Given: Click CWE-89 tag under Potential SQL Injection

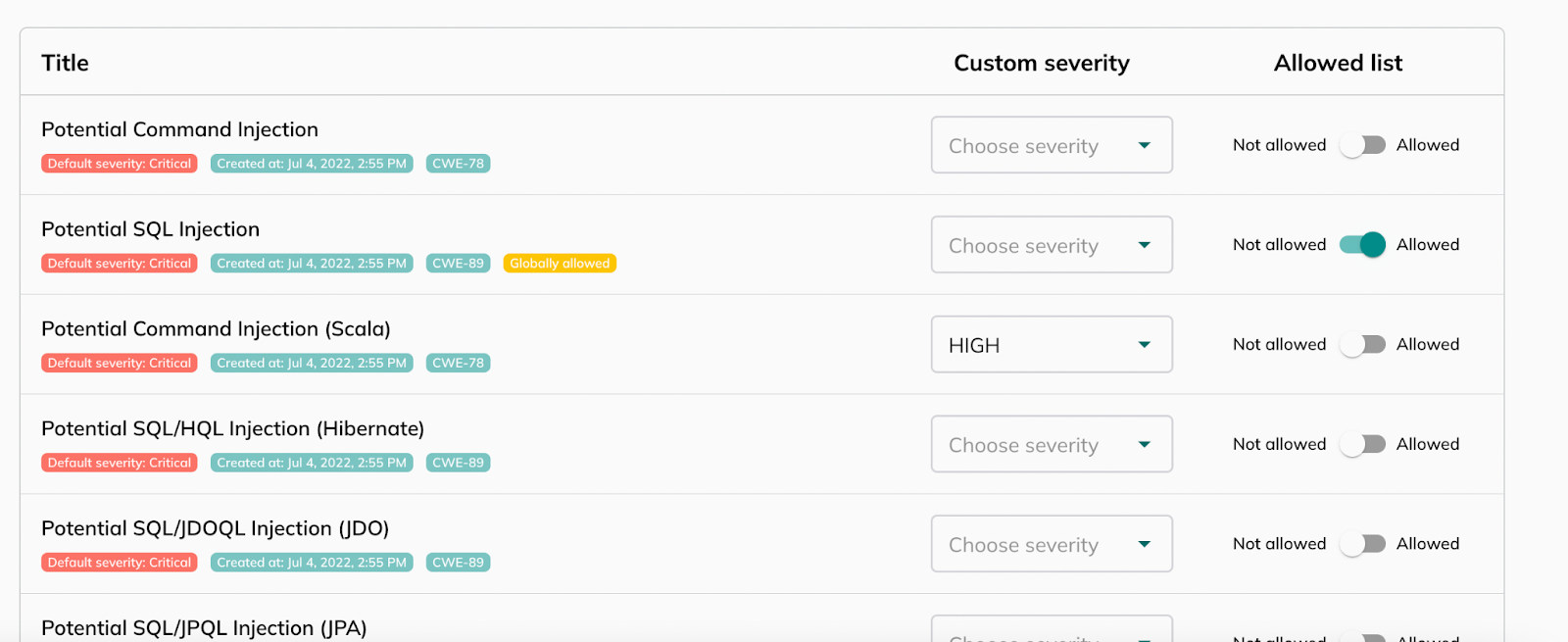Looking at the screenshot, I should coord(458,264).
